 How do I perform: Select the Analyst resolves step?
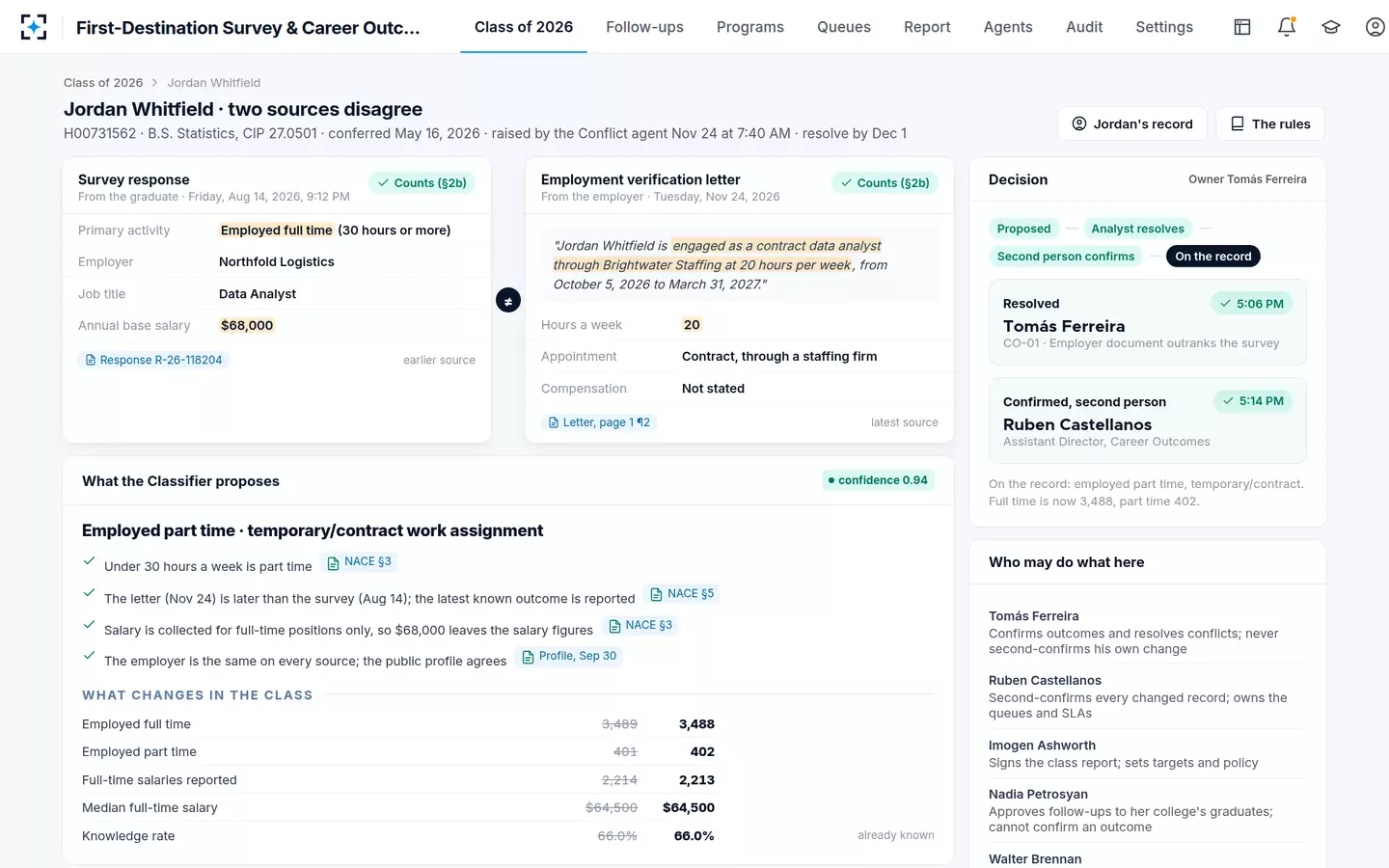[x=1137, y=229]
